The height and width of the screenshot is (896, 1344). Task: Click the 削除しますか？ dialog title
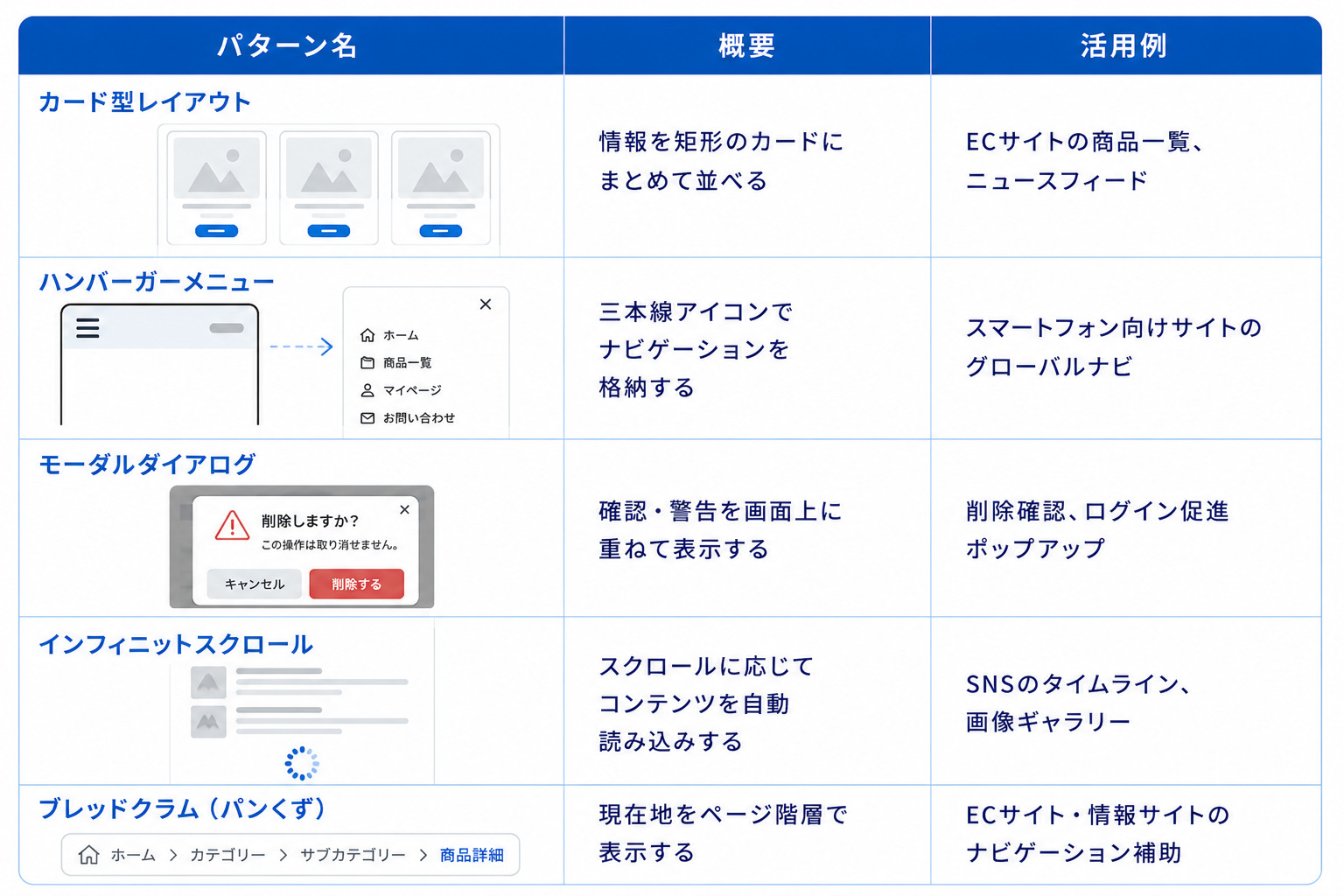tap(310, 521)
